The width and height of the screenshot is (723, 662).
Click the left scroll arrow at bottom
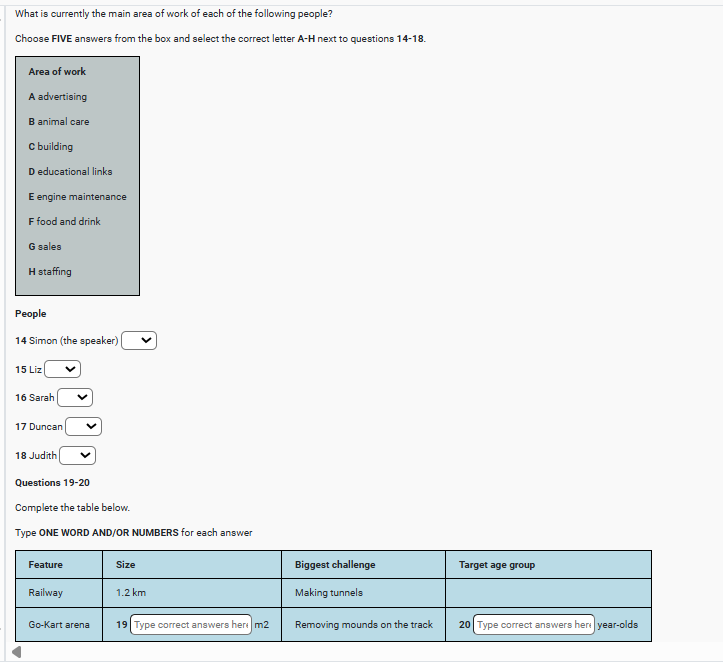(14, 653)
